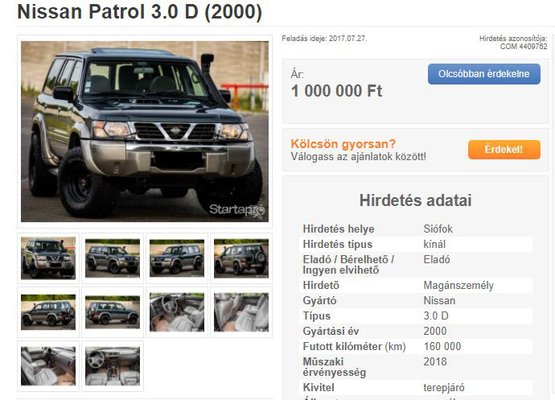Click the Hirdetés adatai heading
555x400 pixels.
[x=415, y=200]
